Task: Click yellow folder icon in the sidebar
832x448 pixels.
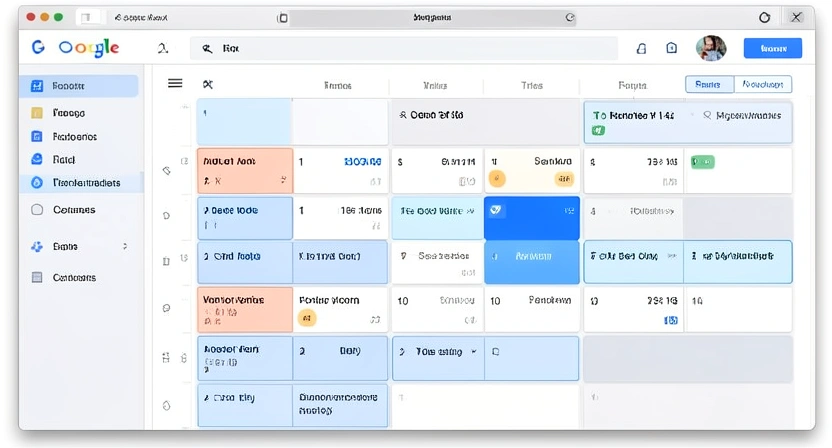Action: [x=37, y=113]
